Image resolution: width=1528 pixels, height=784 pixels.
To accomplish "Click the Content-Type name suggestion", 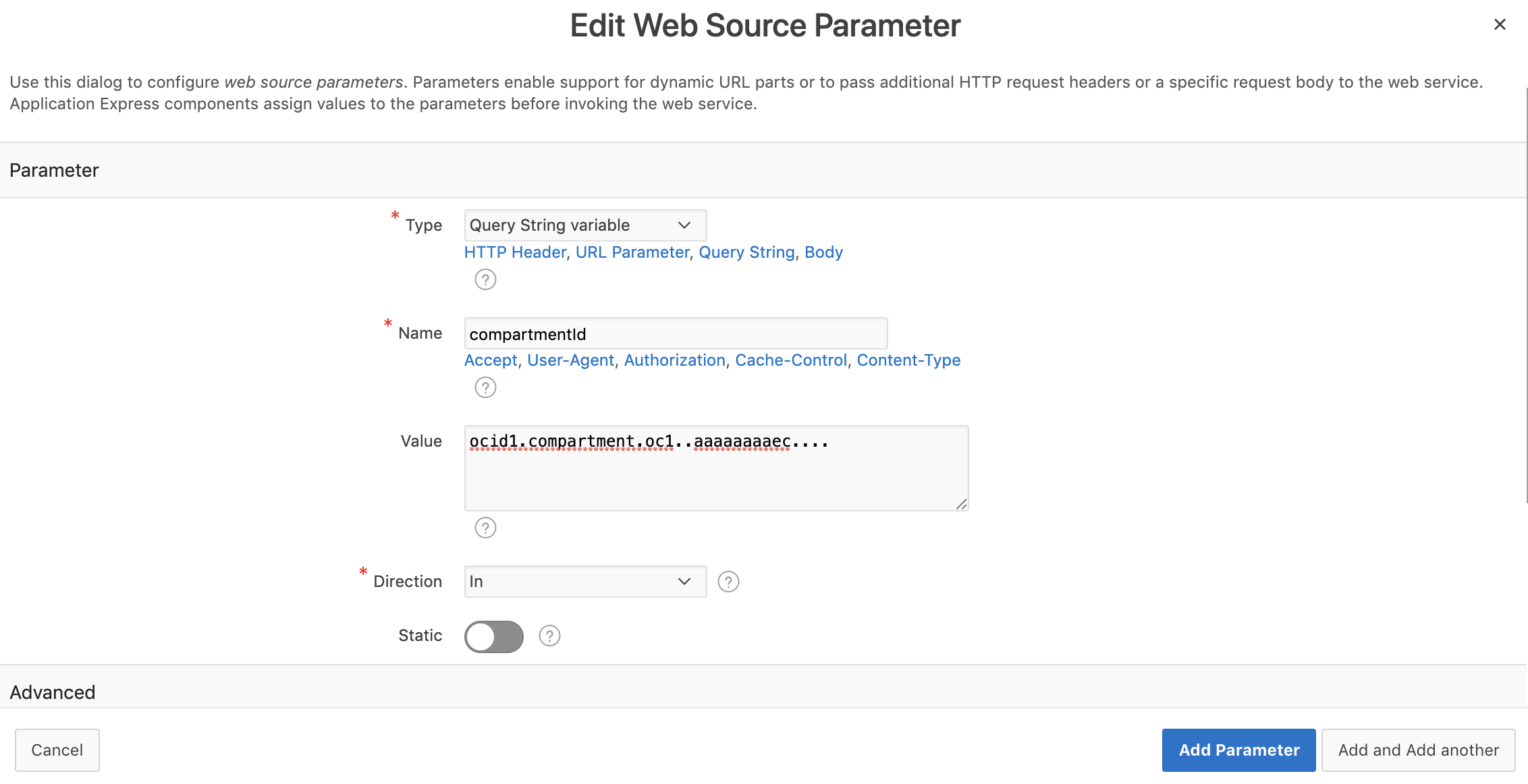I will coord(908,360).
